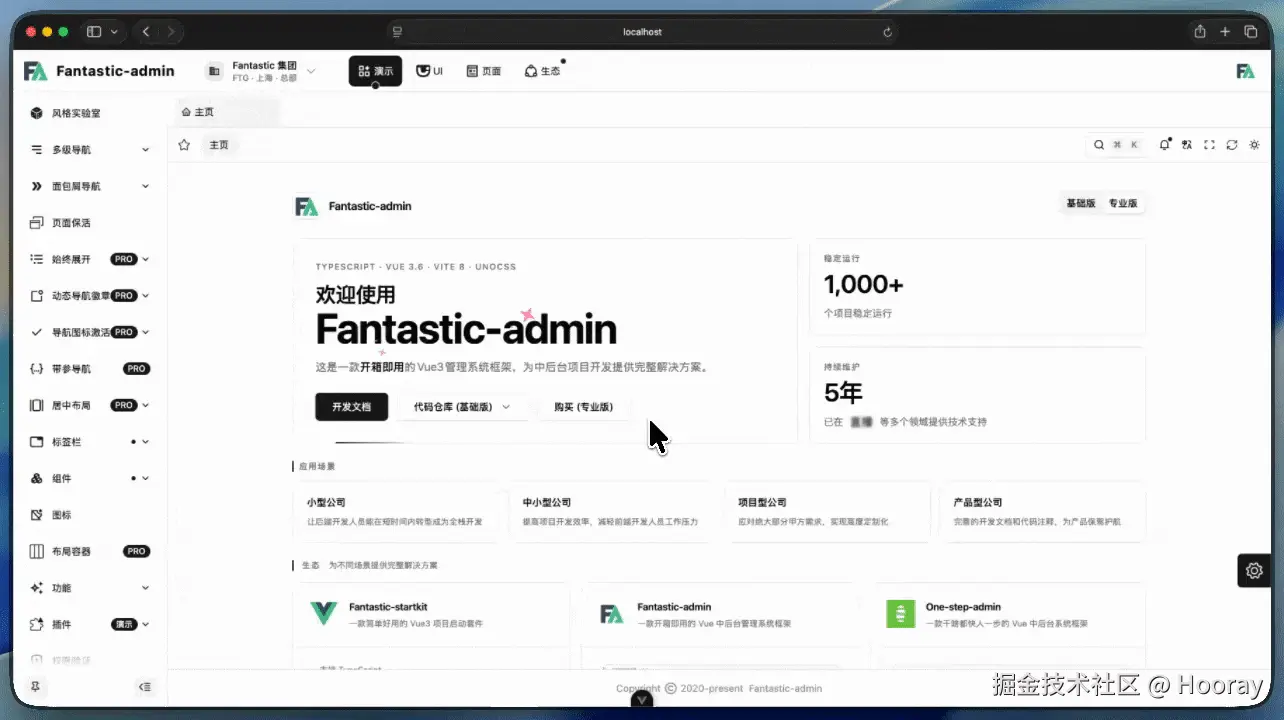
Task: Open a new browser tab with plus icon
Action: [x=1225, y=32]
